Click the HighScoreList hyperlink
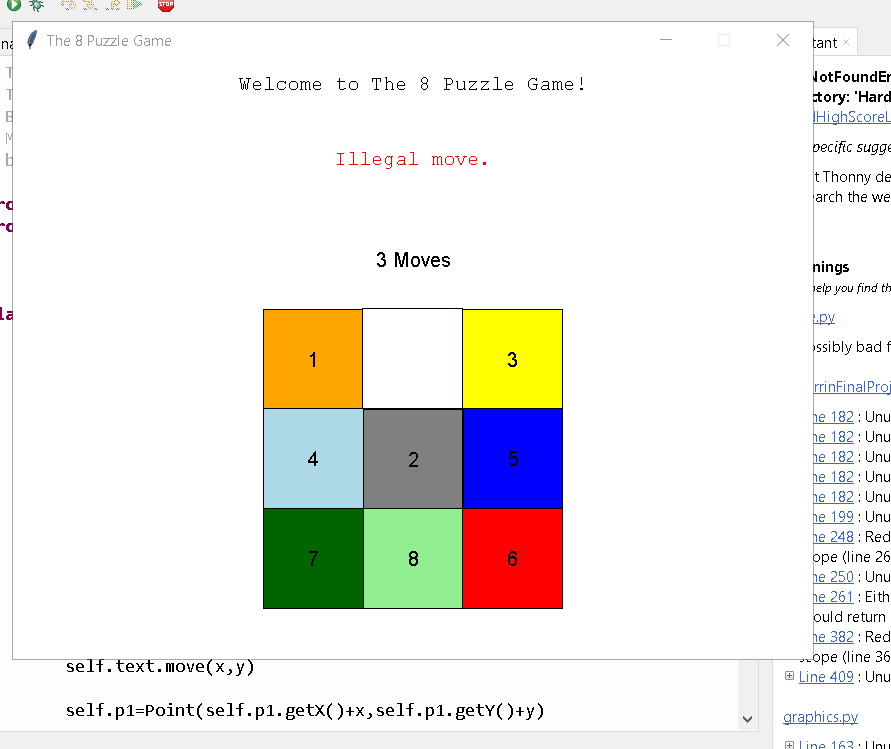 (x=848, y=117)
